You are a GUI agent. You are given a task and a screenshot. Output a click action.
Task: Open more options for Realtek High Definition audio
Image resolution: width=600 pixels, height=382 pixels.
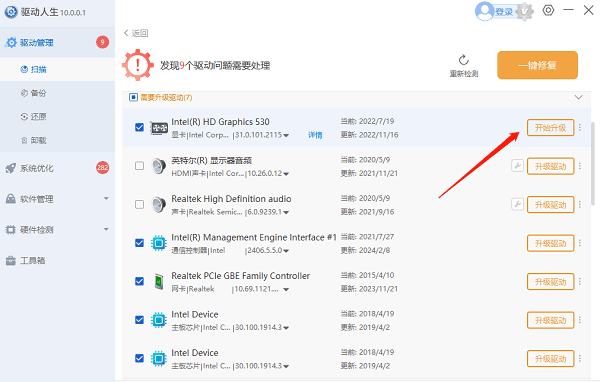pos(580,205)
